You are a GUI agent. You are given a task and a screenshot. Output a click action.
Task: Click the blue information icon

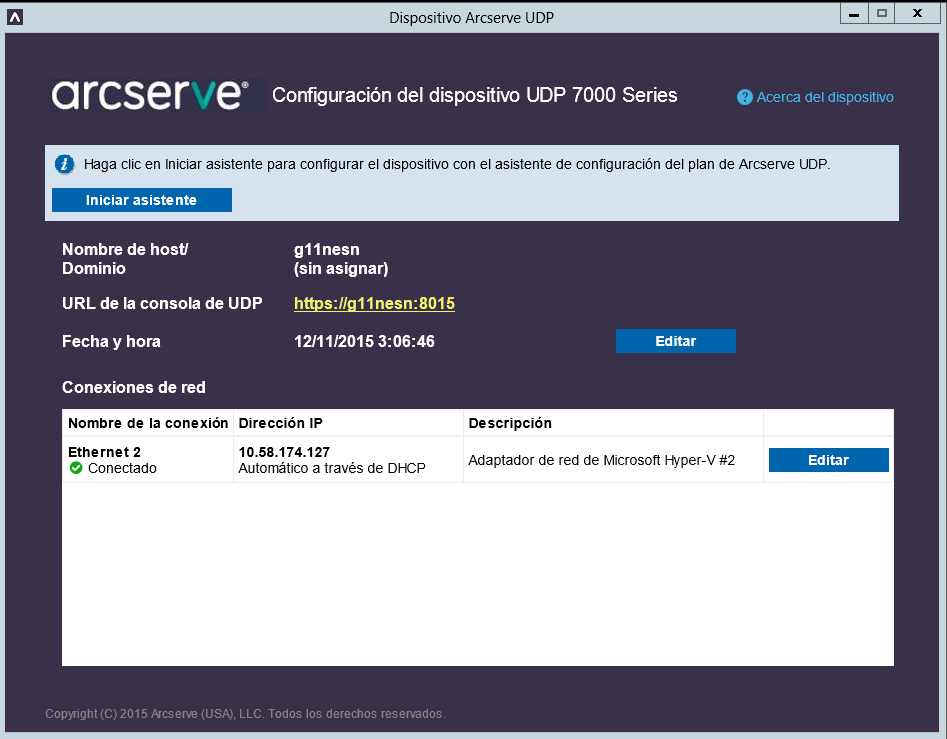(65, 164)
